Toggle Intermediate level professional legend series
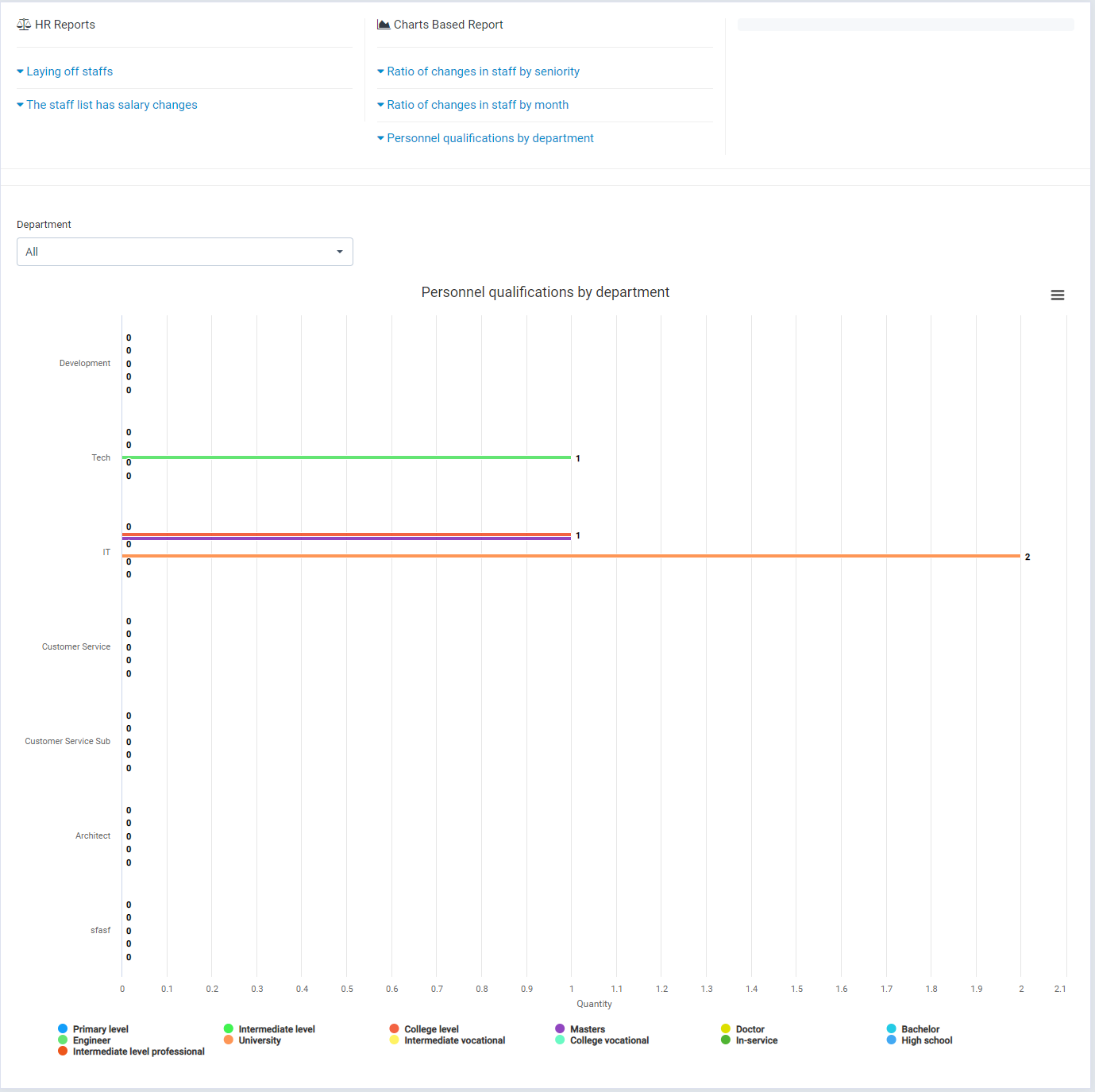Screen dimensions: 1095x1092 click(x=131, y=1051)
